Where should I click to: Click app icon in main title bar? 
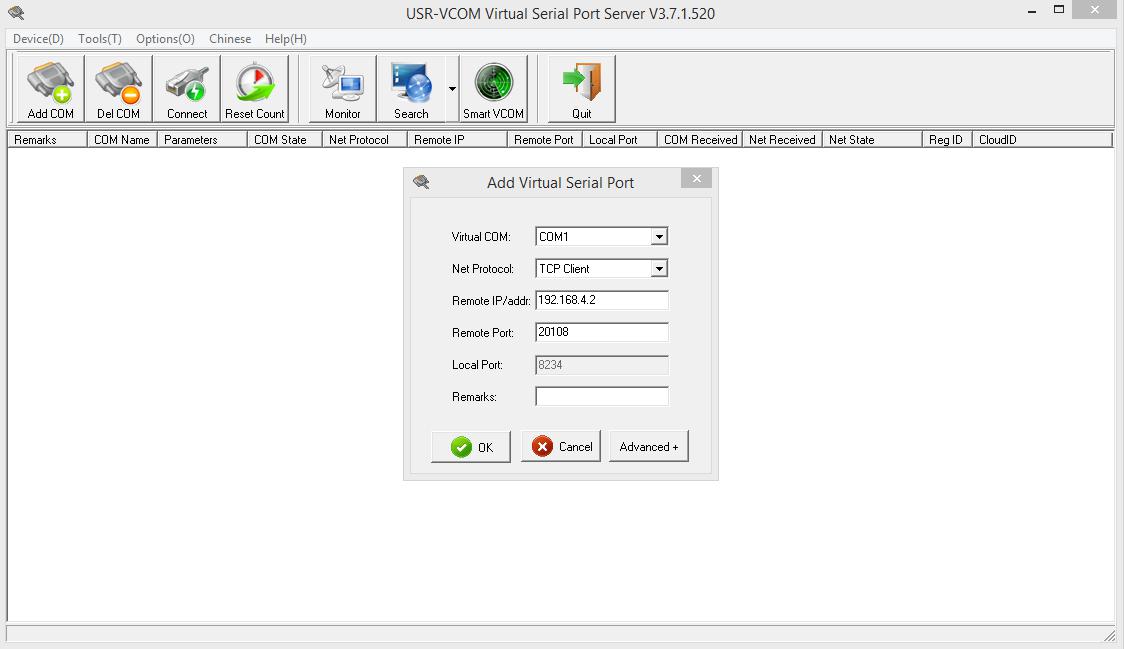click(x=16, y=13)
